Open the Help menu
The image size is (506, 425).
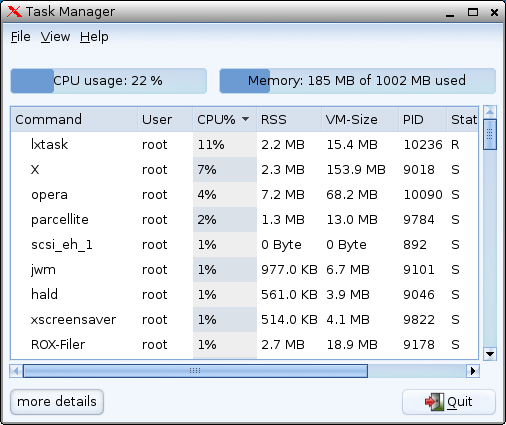(x=94, y=37)
